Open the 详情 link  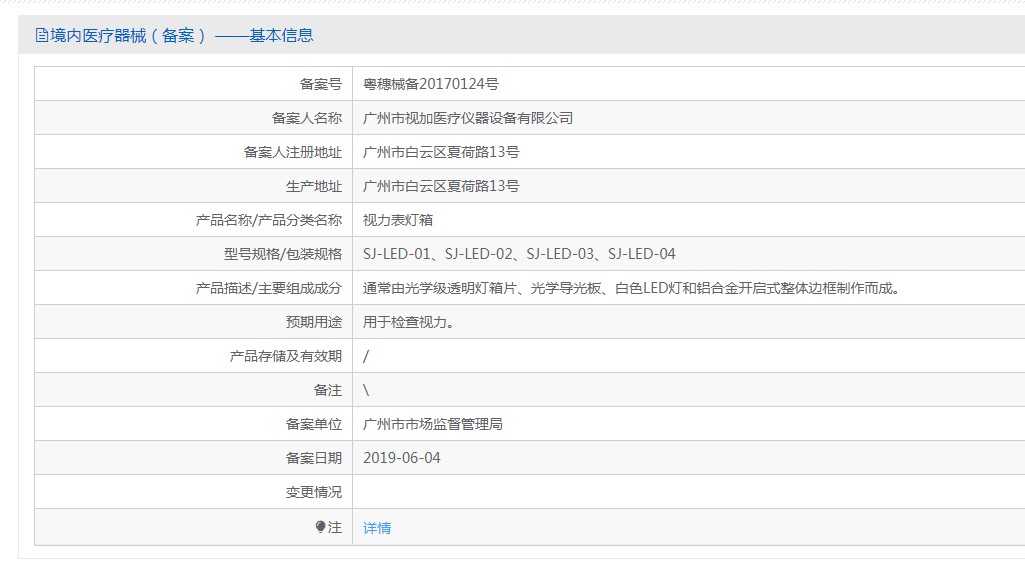[x=377, y=528]
